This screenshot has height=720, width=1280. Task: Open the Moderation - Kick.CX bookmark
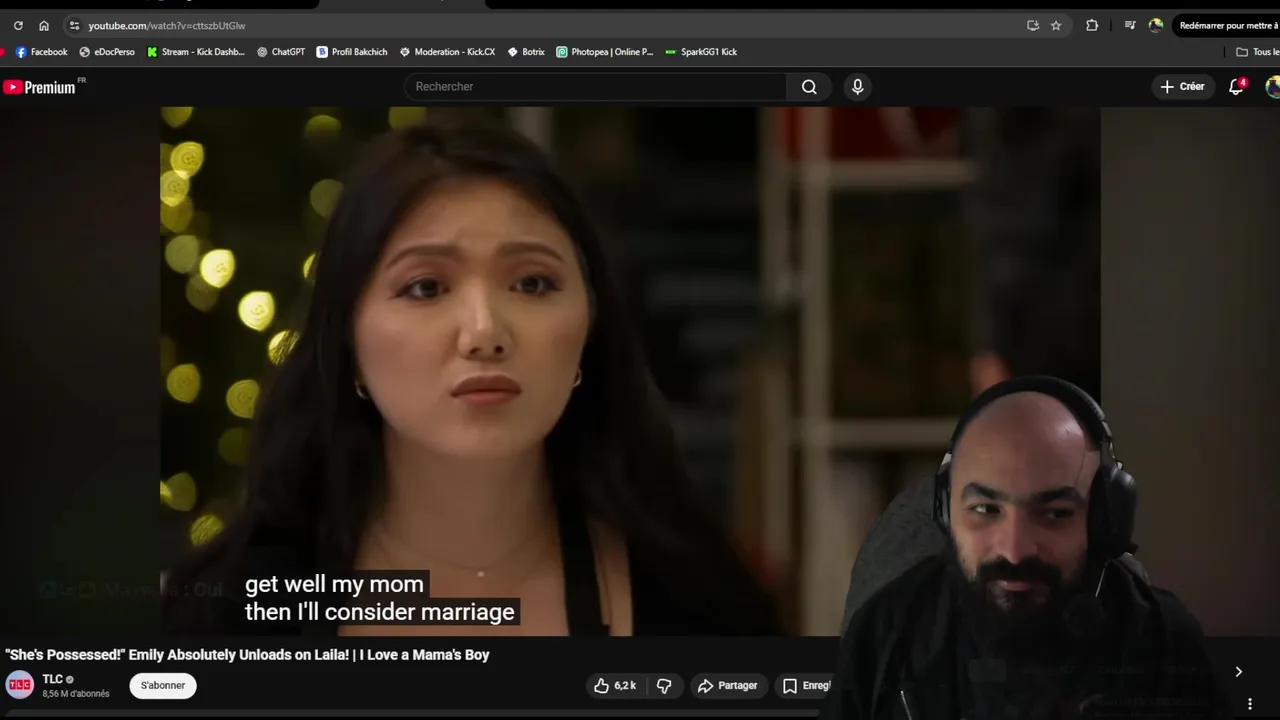click(x=447, y=52)
